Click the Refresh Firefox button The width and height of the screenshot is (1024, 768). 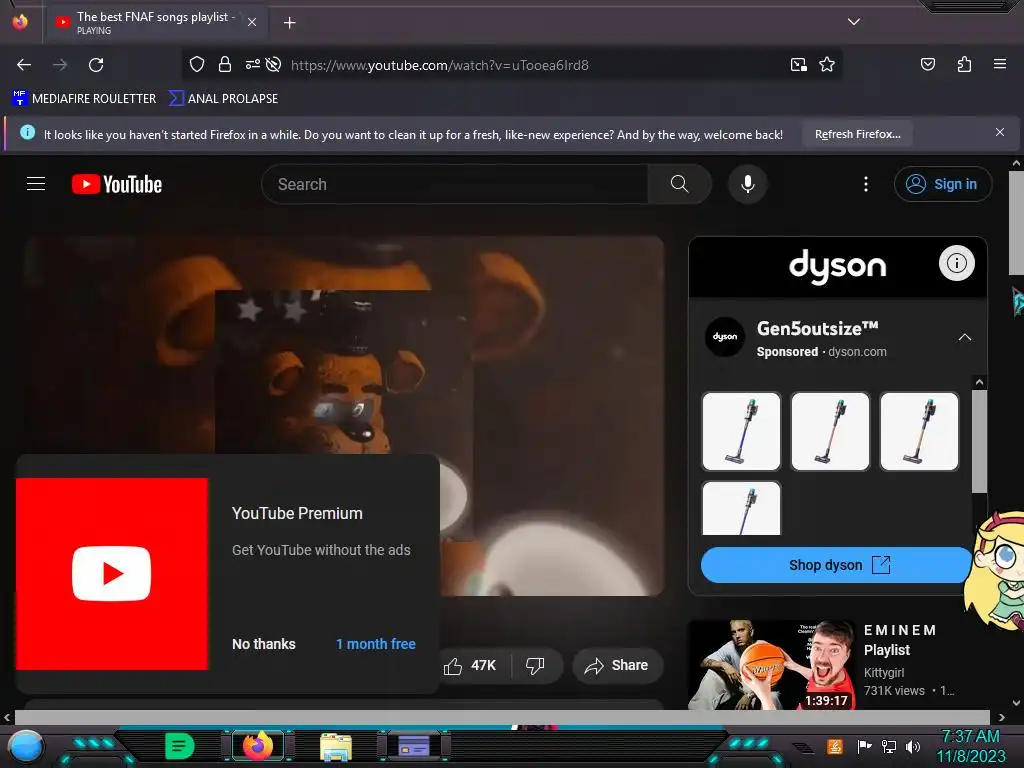(x=857, y=135)
